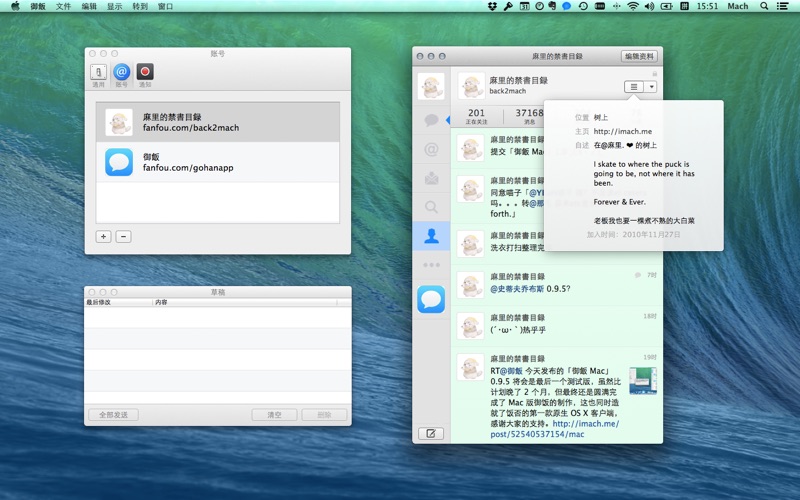The width and height of the screenshot is (800, 500).
Task: Click the plus button to add account
Action: (x=104, y=237)
